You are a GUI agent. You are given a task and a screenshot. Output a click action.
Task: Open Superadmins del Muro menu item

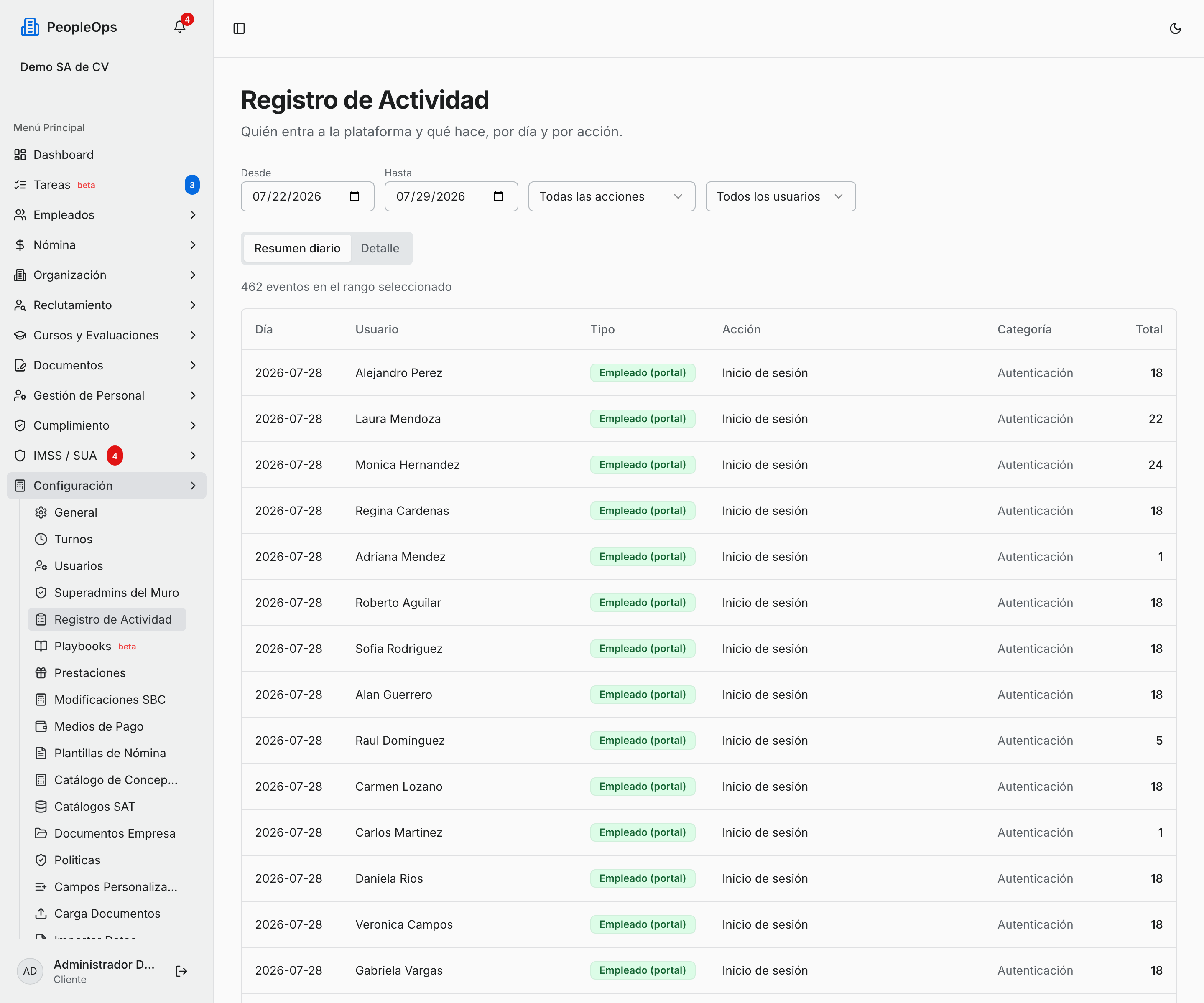[107, 593]
